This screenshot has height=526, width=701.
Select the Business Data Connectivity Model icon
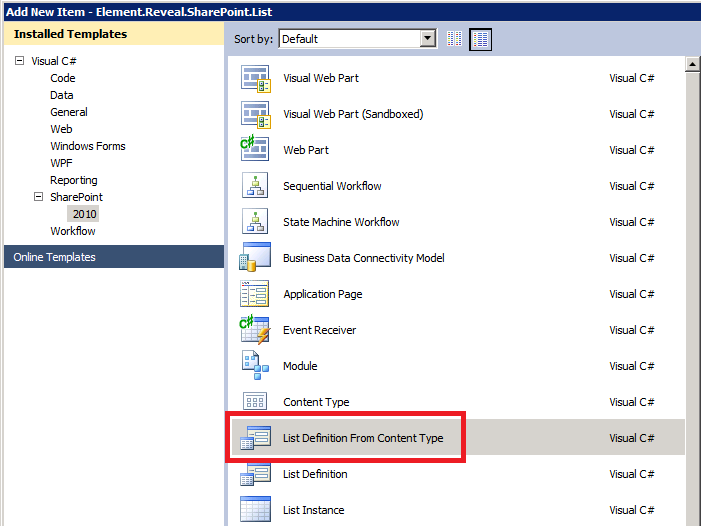coord(255,257)
